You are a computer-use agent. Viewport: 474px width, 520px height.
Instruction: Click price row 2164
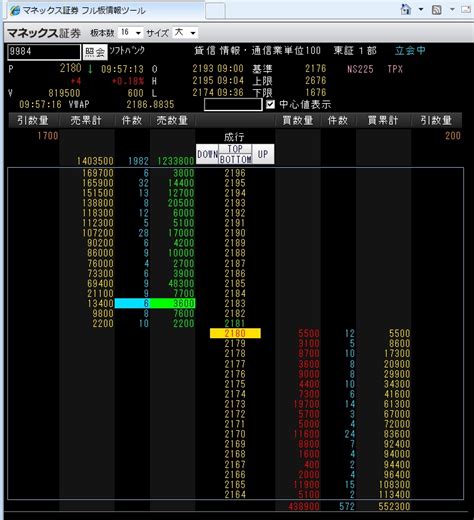pyautogui.click(x=235, y=494)
